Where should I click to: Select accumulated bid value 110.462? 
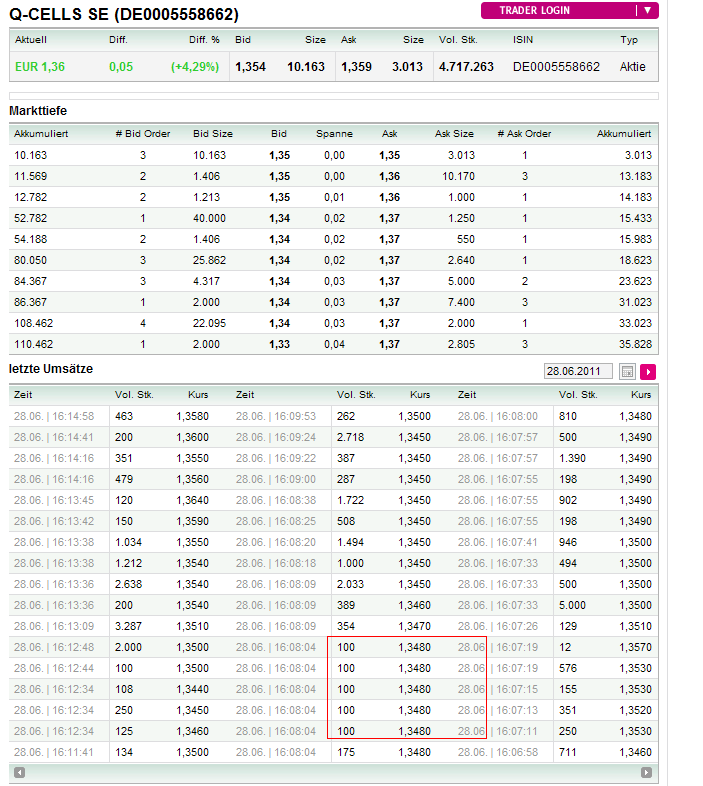point(34,344)
